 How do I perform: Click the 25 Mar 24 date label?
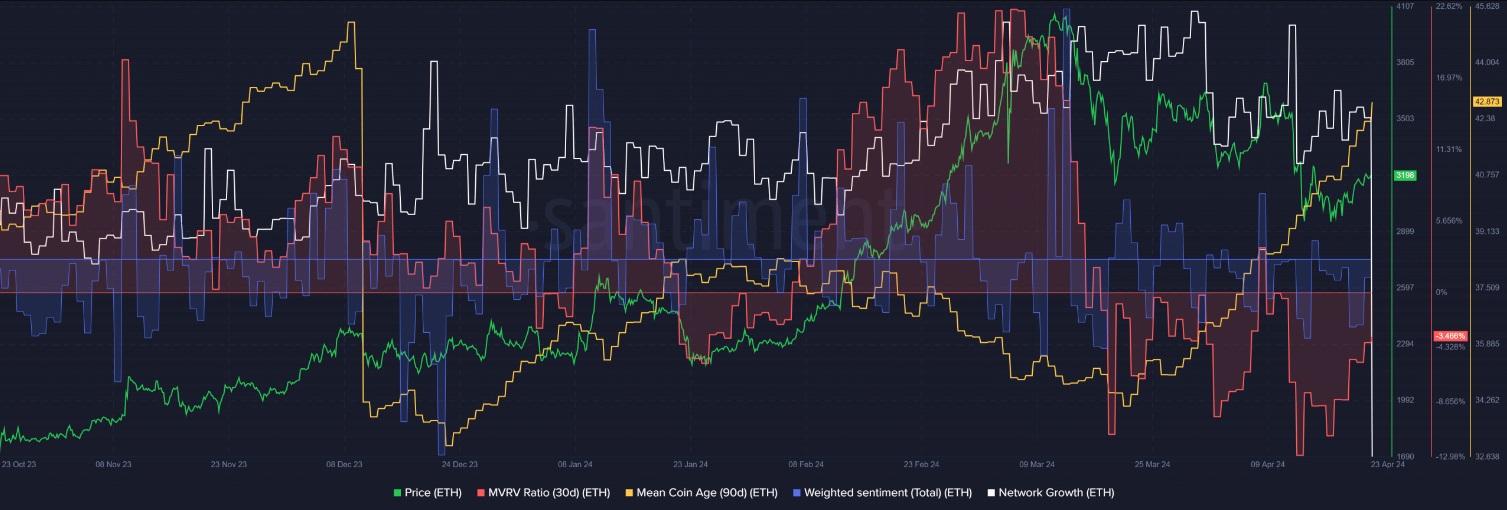pos(1153,464)
